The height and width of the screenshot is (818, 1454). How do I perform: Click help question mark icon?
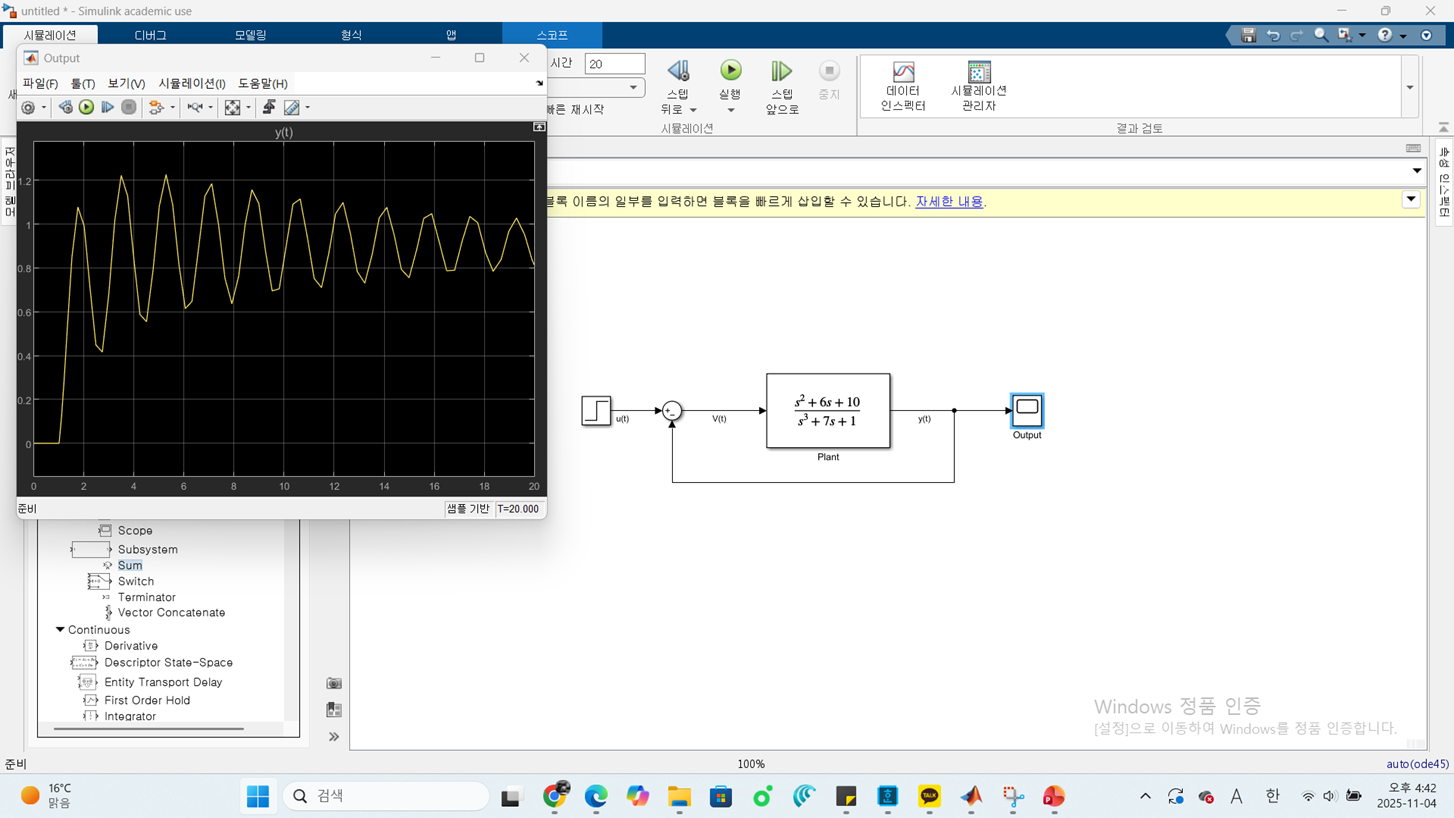[1385, 35]
